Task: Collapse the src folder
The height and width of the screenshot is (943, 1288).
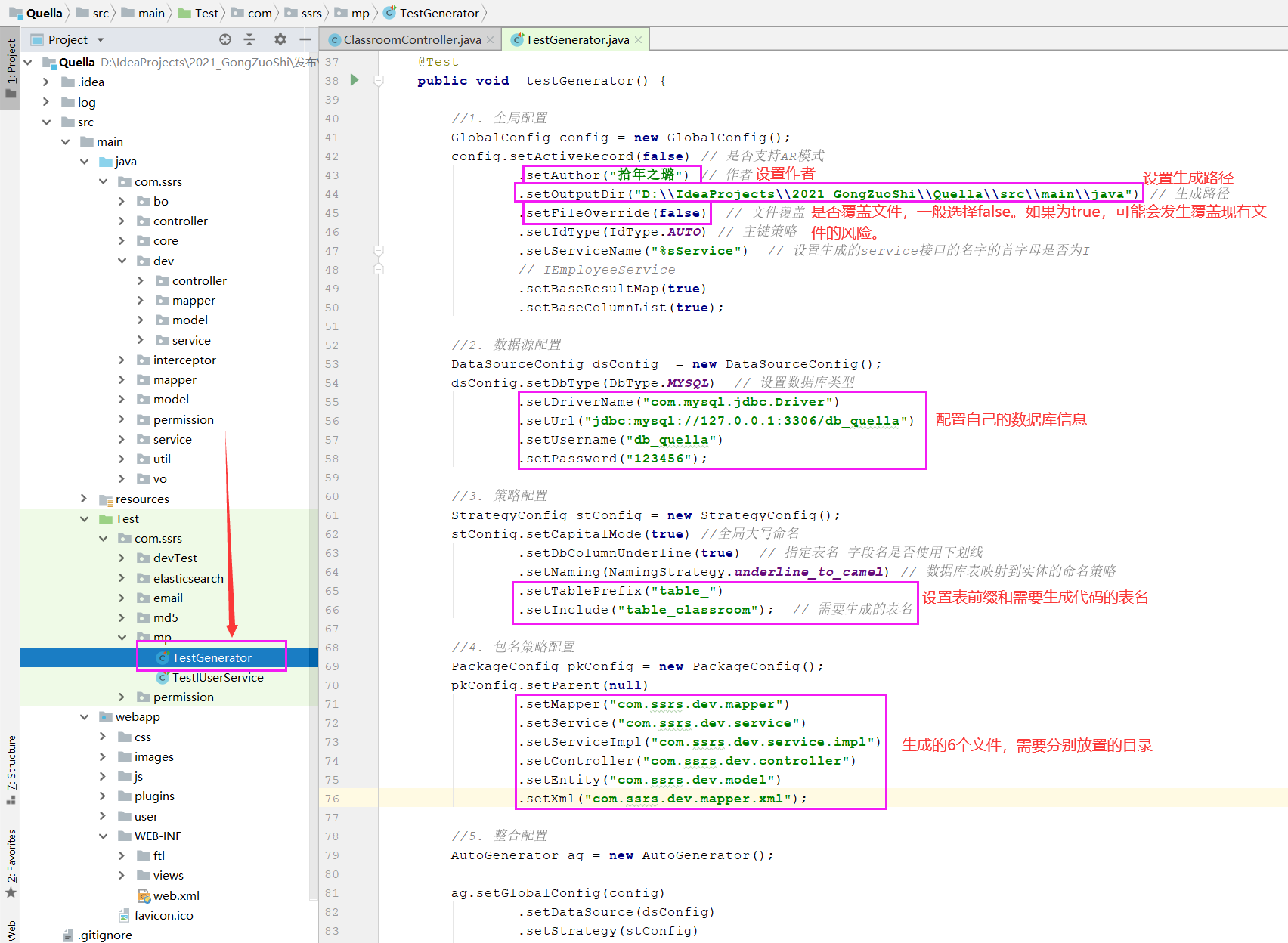Action: pyautogui.click(x=45, y=121)
